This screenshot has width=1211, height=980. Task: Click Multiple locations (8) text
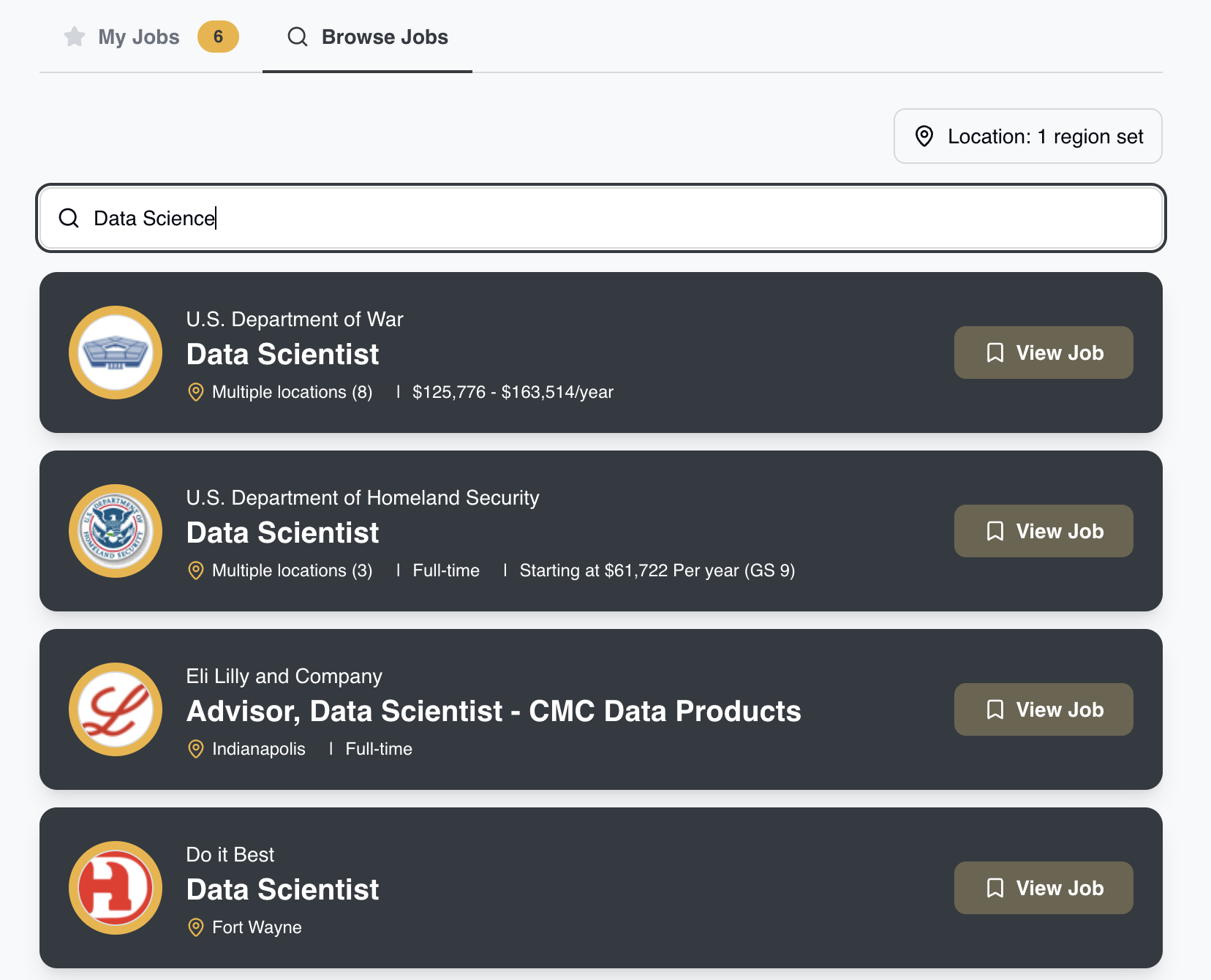[292, 392]
